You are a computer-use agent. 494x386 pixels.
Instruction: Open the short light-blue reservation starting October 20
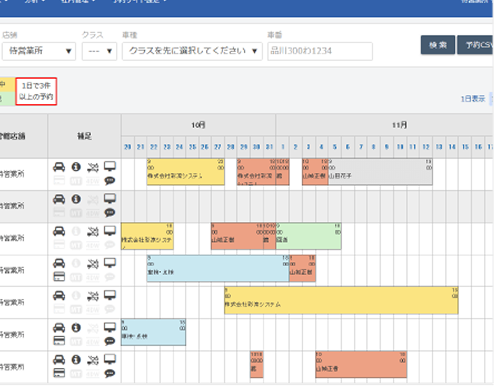point(153,332)
